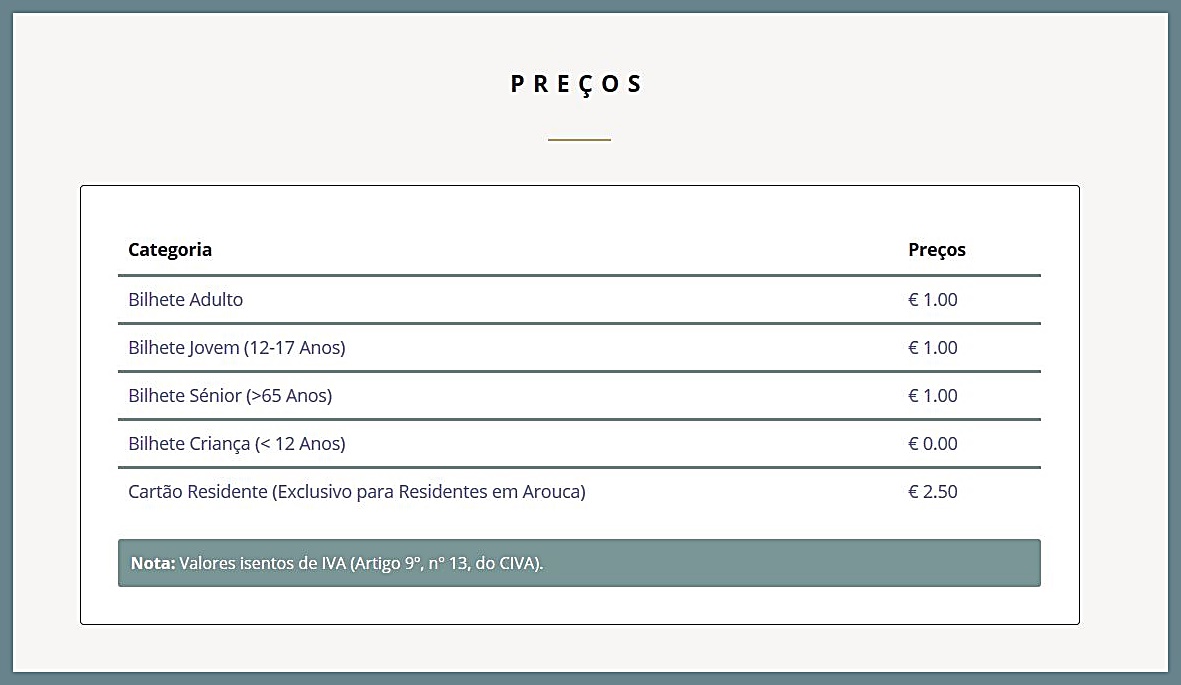The height and width of the screenshot is (685, 1181).
Task: Select "Exclusivo para Residentes em Arouca" text
Action: [430, 492]
